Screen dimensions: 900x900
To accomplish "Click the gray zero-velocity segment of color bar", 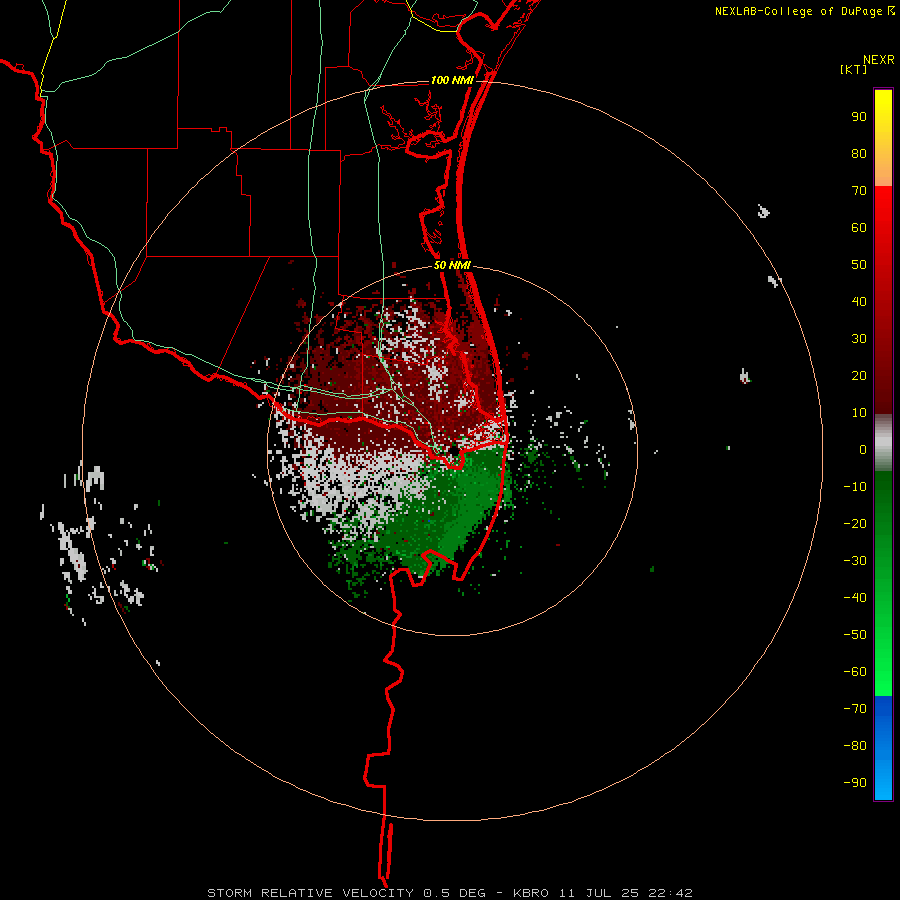I will click(x=883, y=443).
